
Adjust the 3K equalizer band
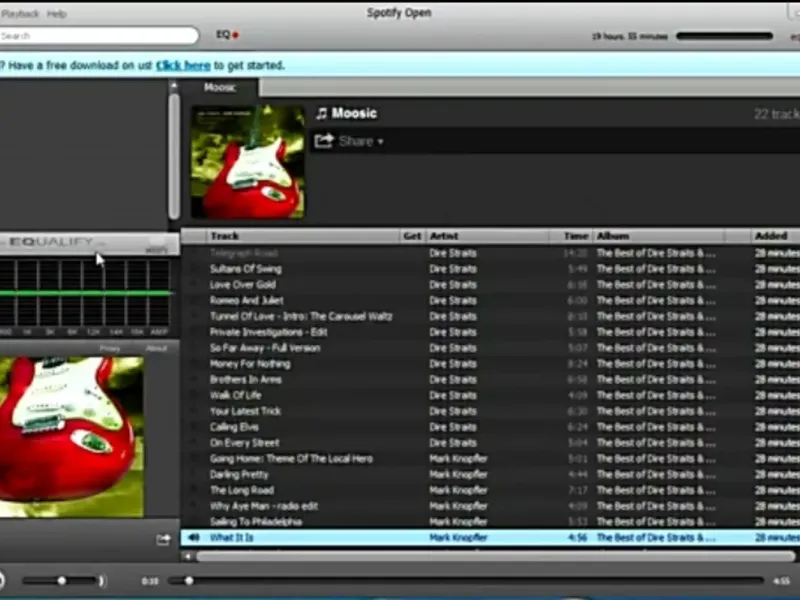click(x=49, y=293)
